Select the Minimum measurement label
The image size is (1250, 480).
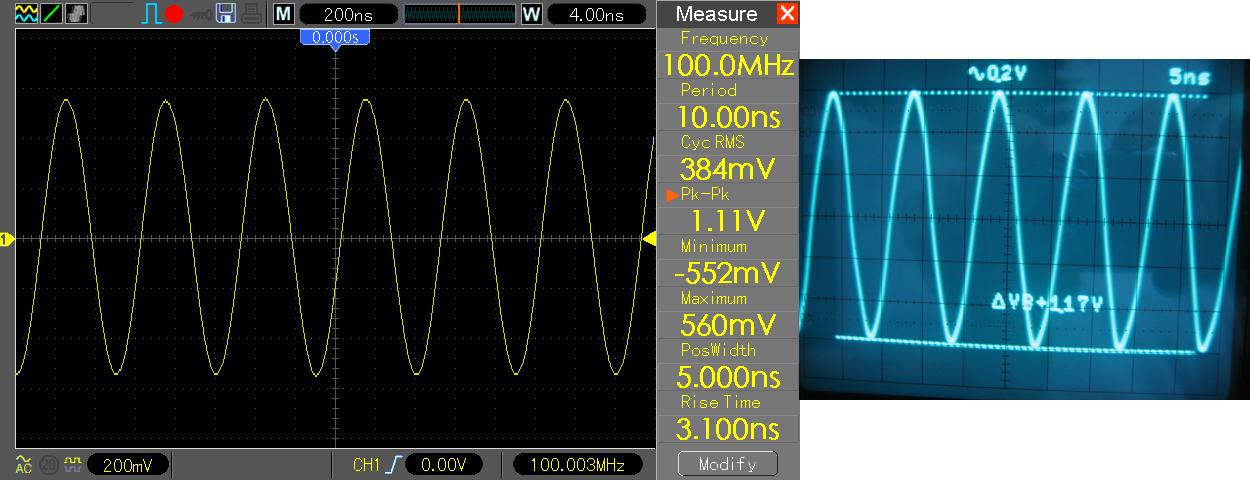click(714, 246)
